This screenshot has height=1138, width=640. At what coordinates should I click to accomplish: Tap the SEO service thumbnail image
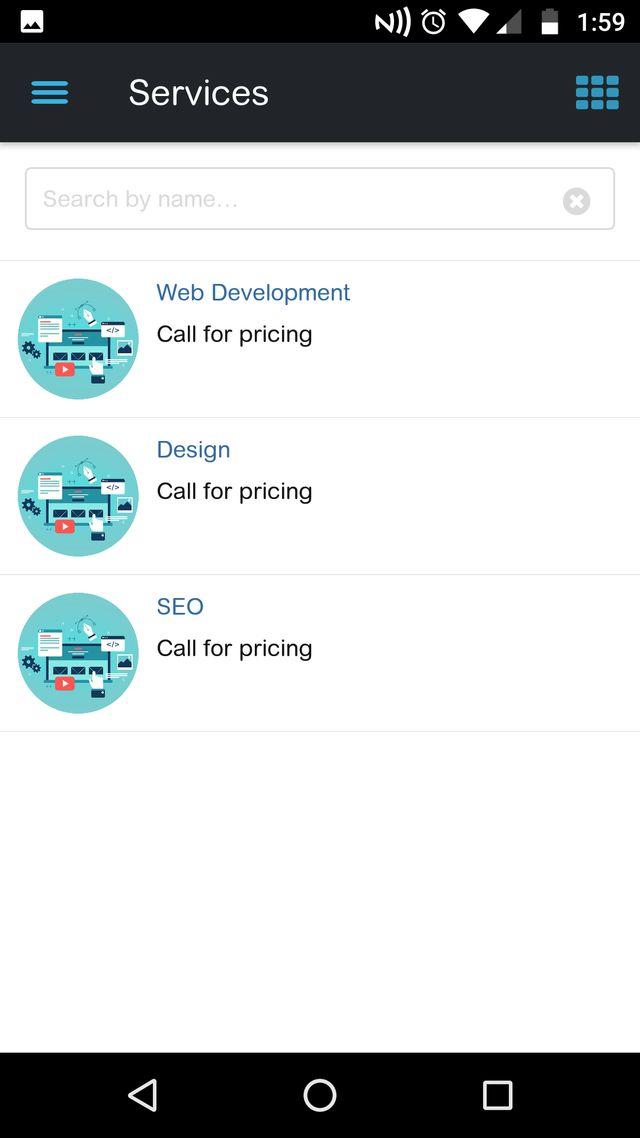click(78, 653)
